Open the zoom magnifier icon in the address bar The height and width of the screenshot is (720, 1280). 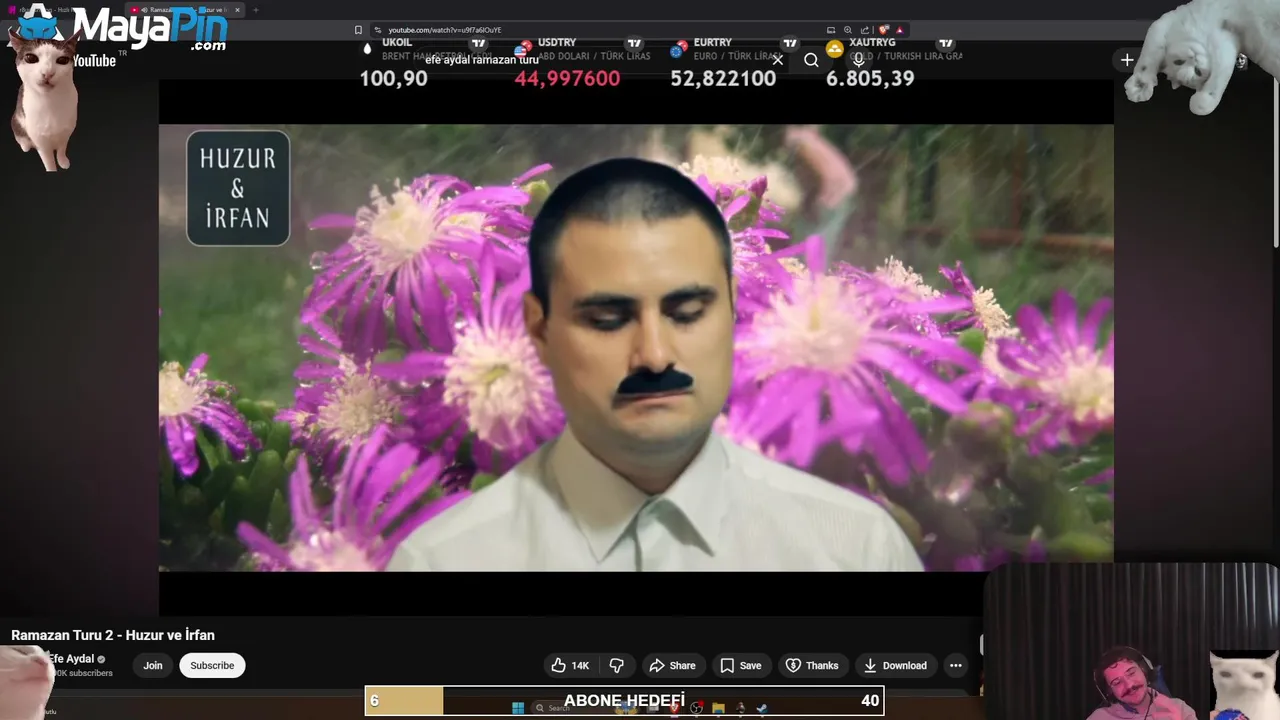click(848, 30)
